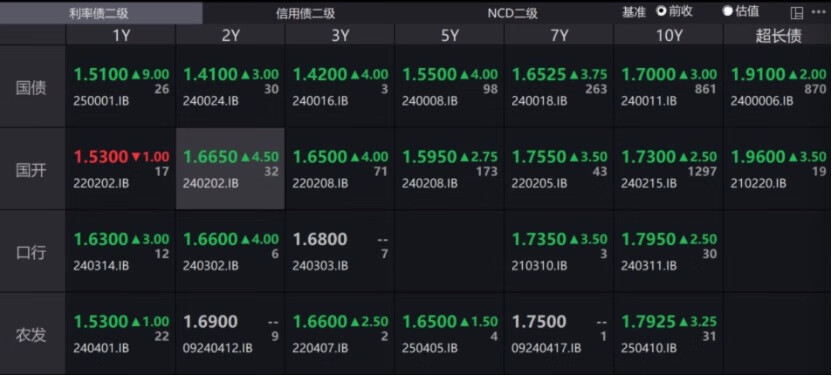Screen dimensions: 832x376
Task: Select the 农发 row label
Action: [32, 334]
